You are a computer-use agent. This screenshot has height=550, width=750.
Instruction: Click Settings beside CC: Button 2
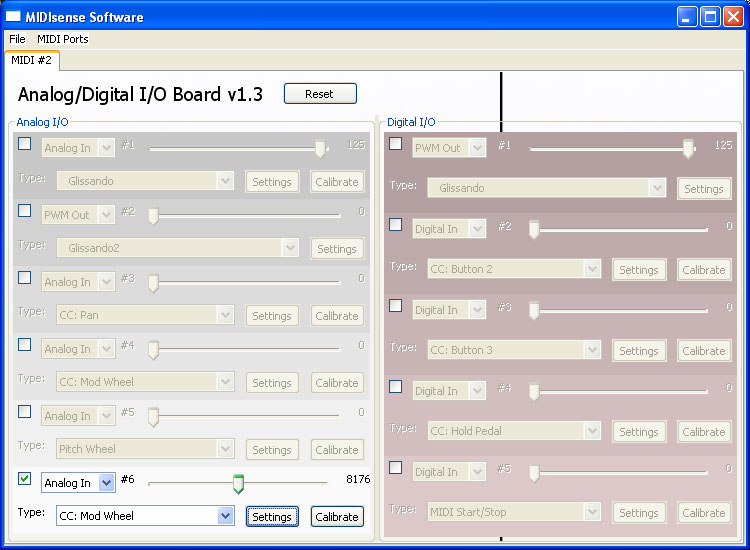[640, 270]
